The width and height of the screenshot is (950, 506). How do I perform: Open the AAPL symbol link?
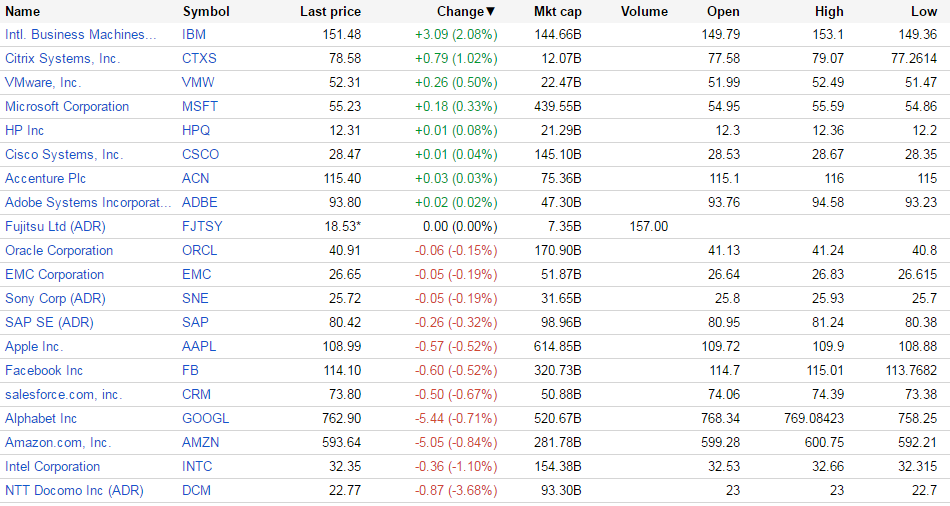coord(199,347)
